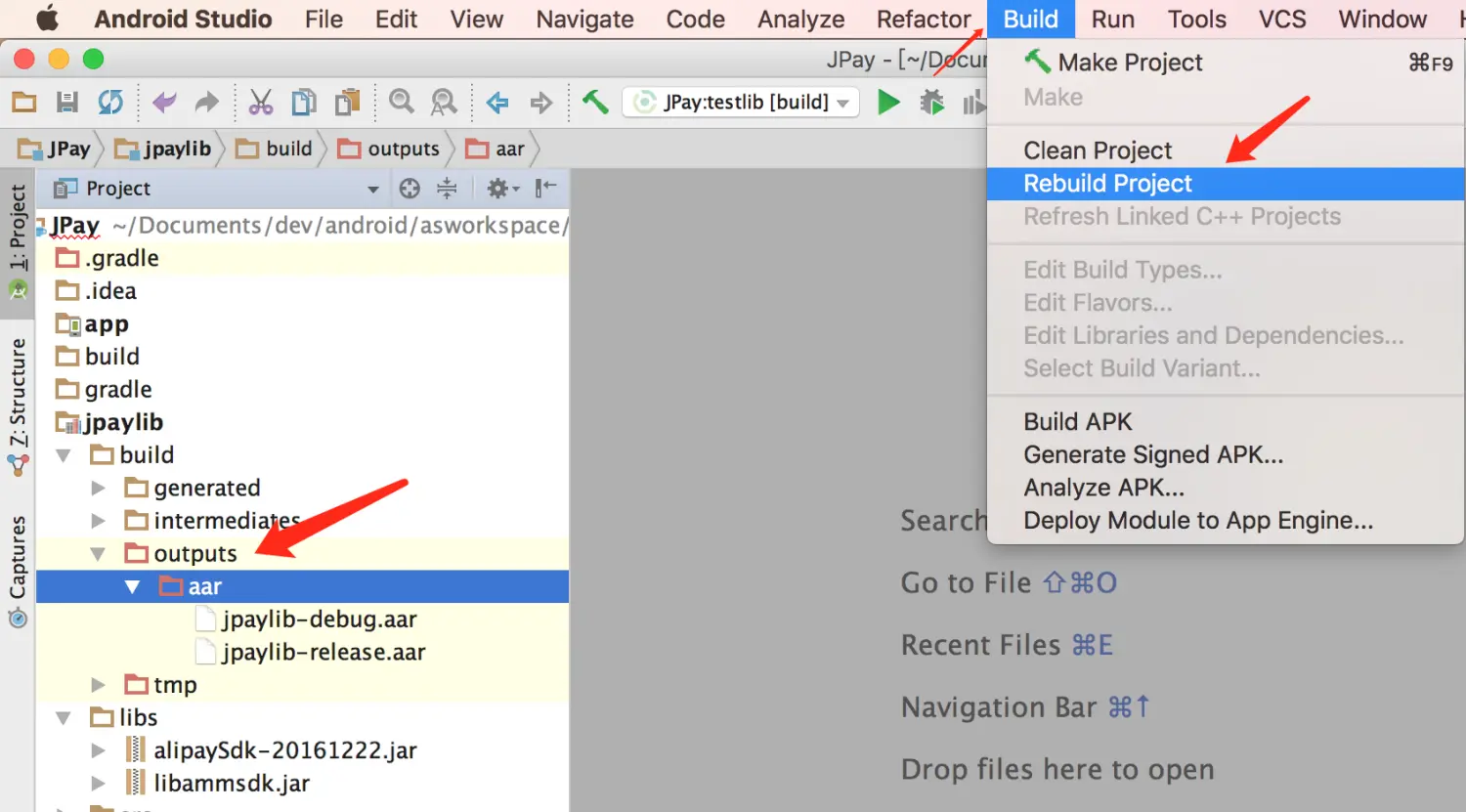Click the Save All floppy icon
Screen dimensions: 1466x812
66,102
